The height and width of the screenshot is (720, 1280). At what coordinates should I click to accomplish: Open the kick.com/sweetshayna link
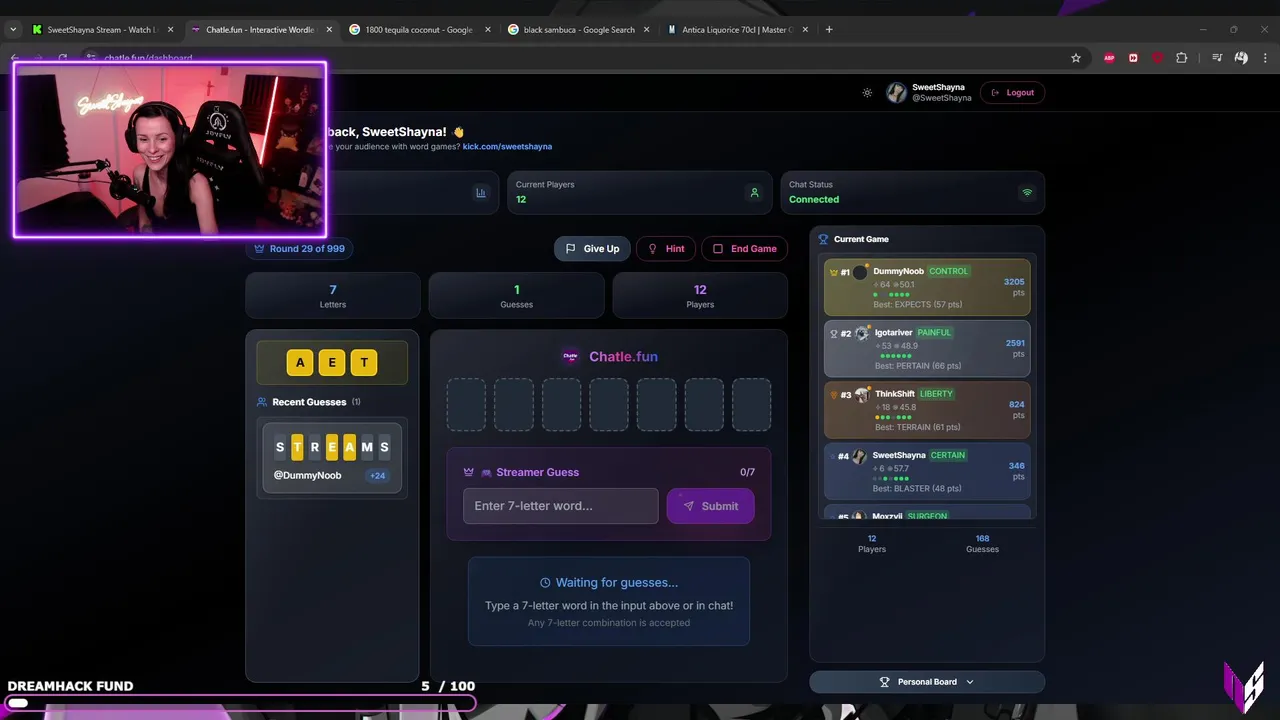click(507, 147)
